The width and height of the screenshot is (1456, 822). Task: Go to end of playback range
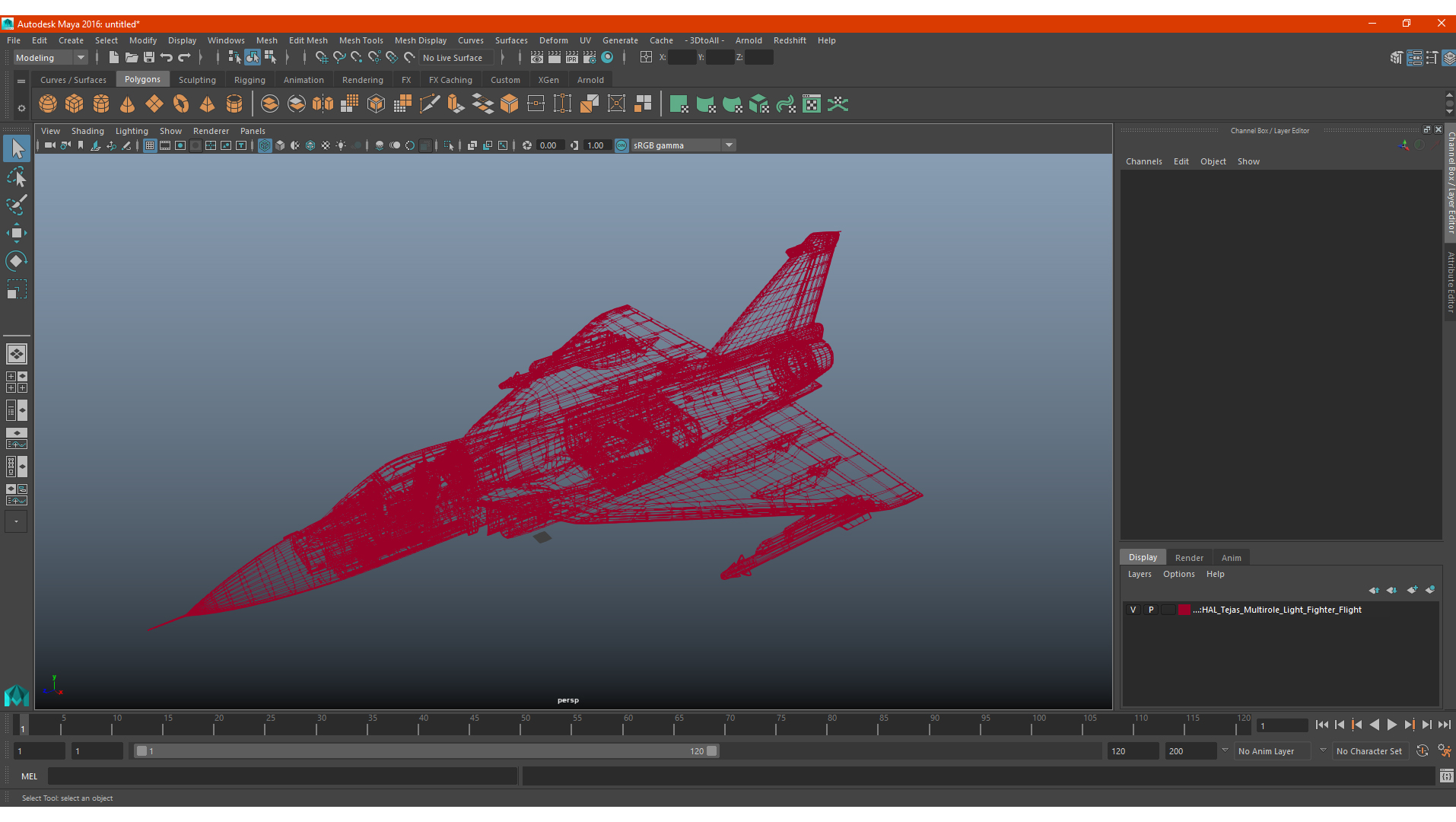coord(1444,725)
